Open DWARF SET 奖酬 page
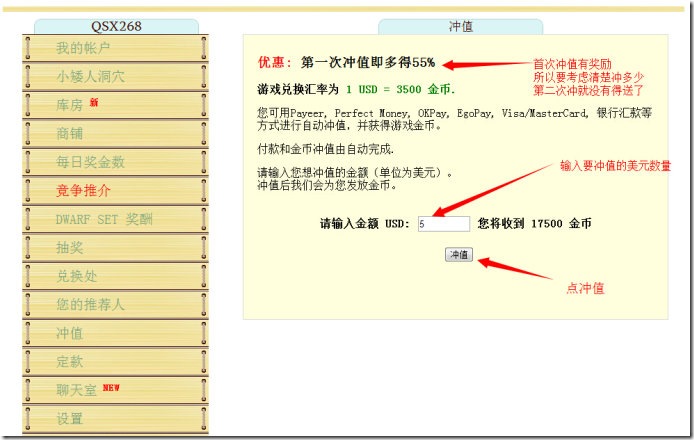The height and width of the screenshot is (440, 694). click(x=104, y=219)
